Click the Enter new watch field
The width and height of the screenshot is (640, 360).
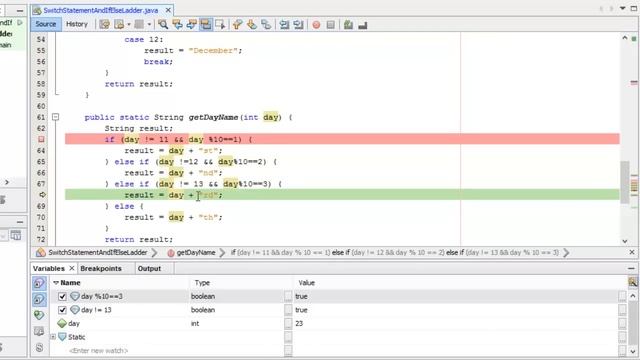tap(98, 350)
